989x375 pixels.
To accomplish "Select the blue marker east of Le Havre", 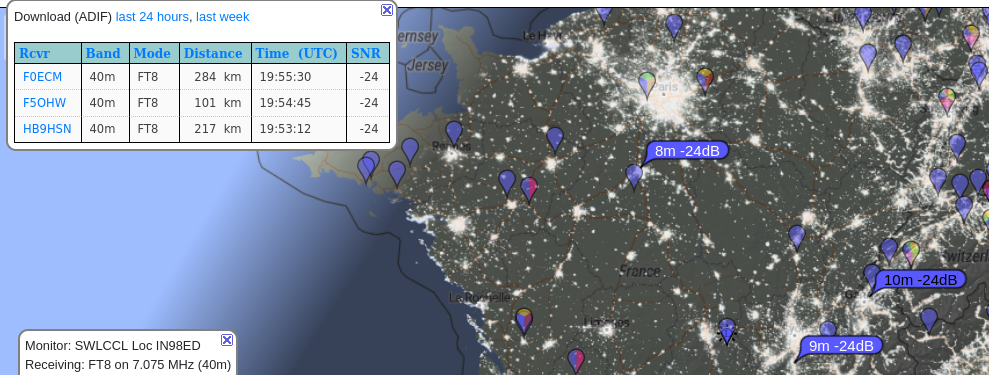I will click(674, 26).
